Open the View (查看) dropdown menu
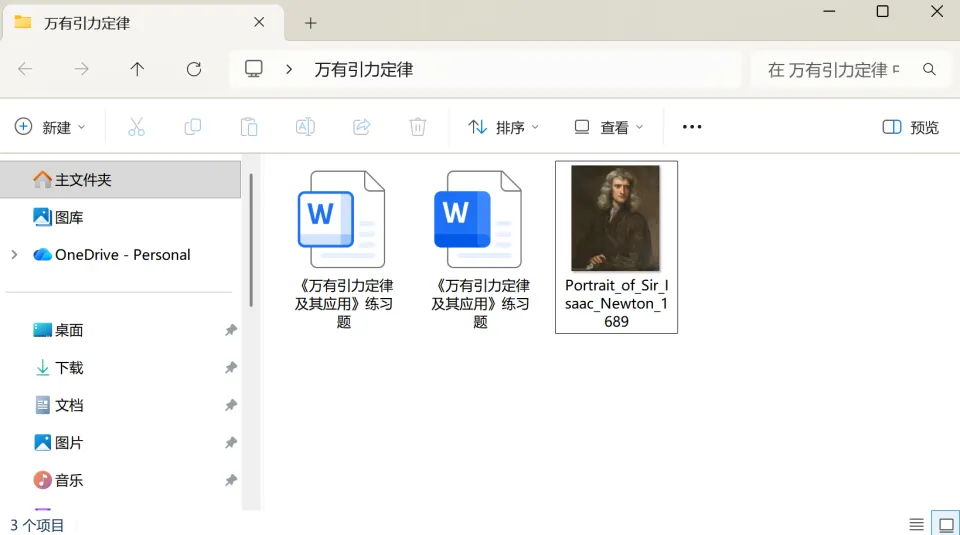The height and width of the screenshot is (535, 960). (x=609, y=127)
